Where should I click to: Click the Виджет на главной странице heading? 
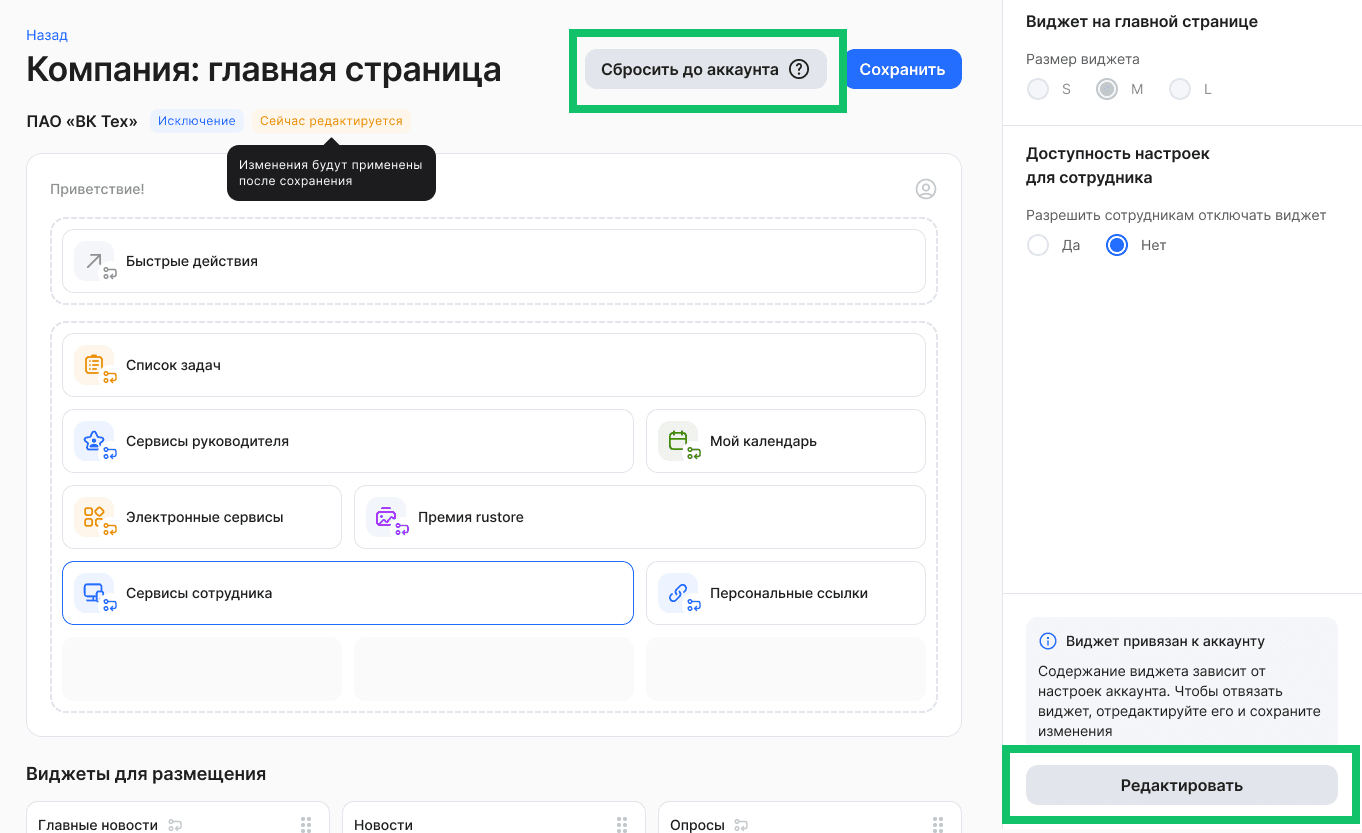(x=1142, y=21)
